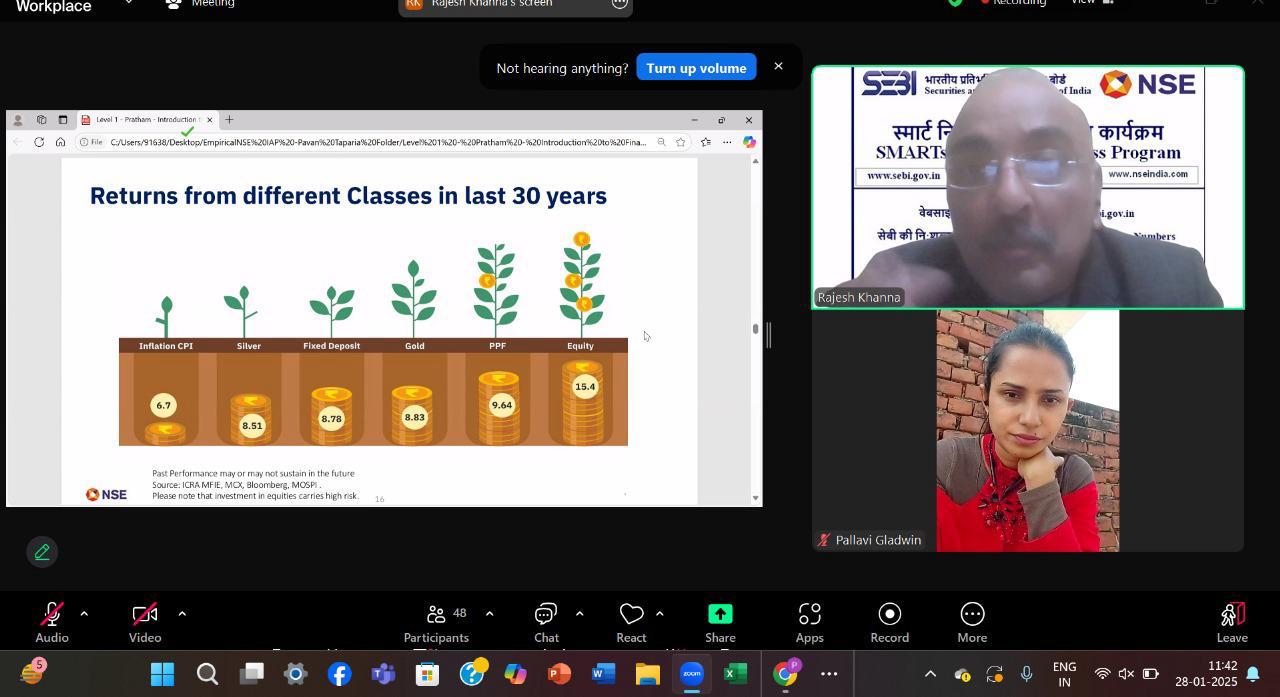Open the Participants panel
This screenshot has height=697, width=1280.
(436, 622)
